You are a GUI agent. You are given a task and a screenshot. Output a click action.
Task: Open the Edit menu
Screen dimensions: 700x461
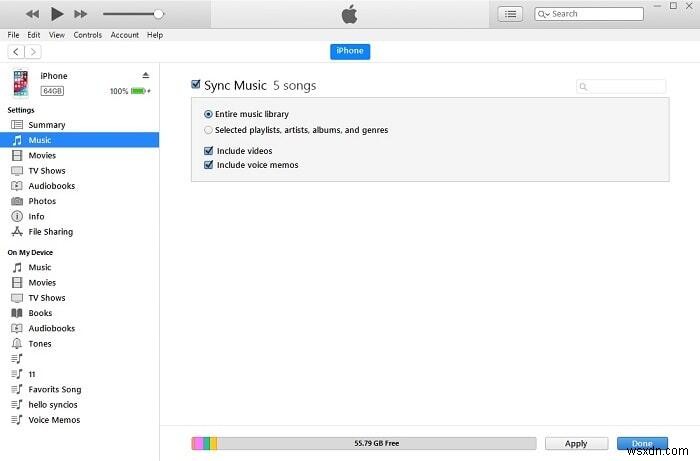tap(33, 35)
